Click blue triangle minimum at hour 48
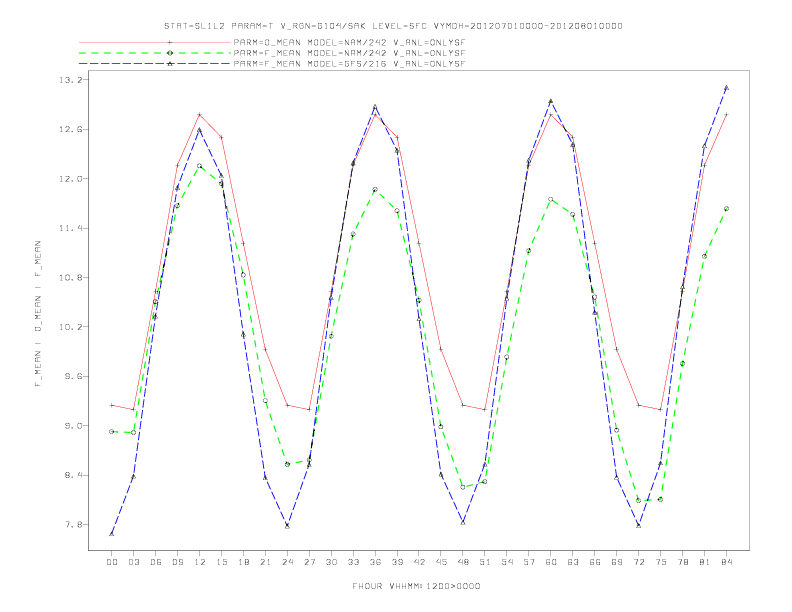 pos(463,523)
